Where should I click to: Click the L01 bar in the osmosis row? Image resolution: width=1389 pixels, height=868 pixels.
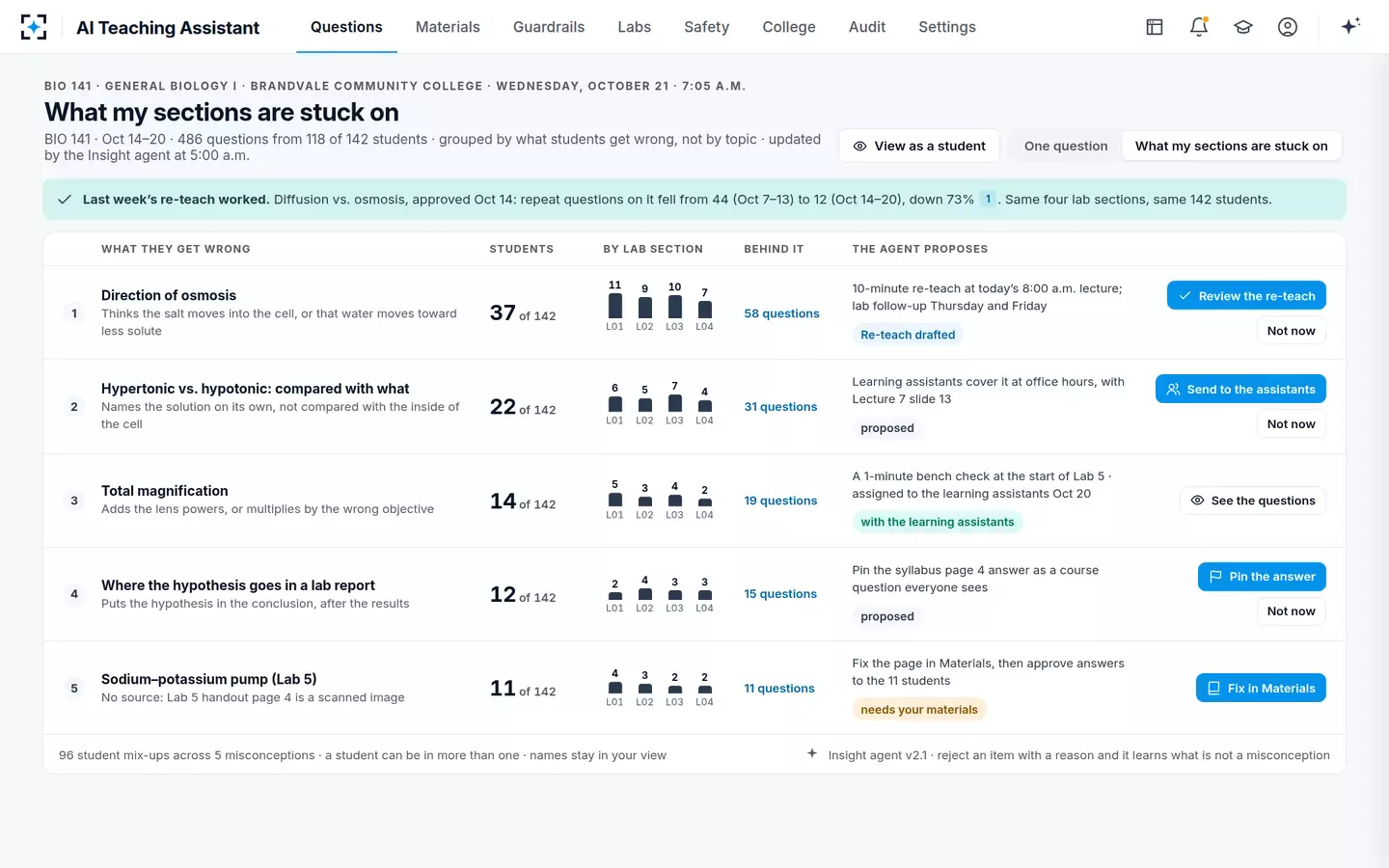pos(614,307)
